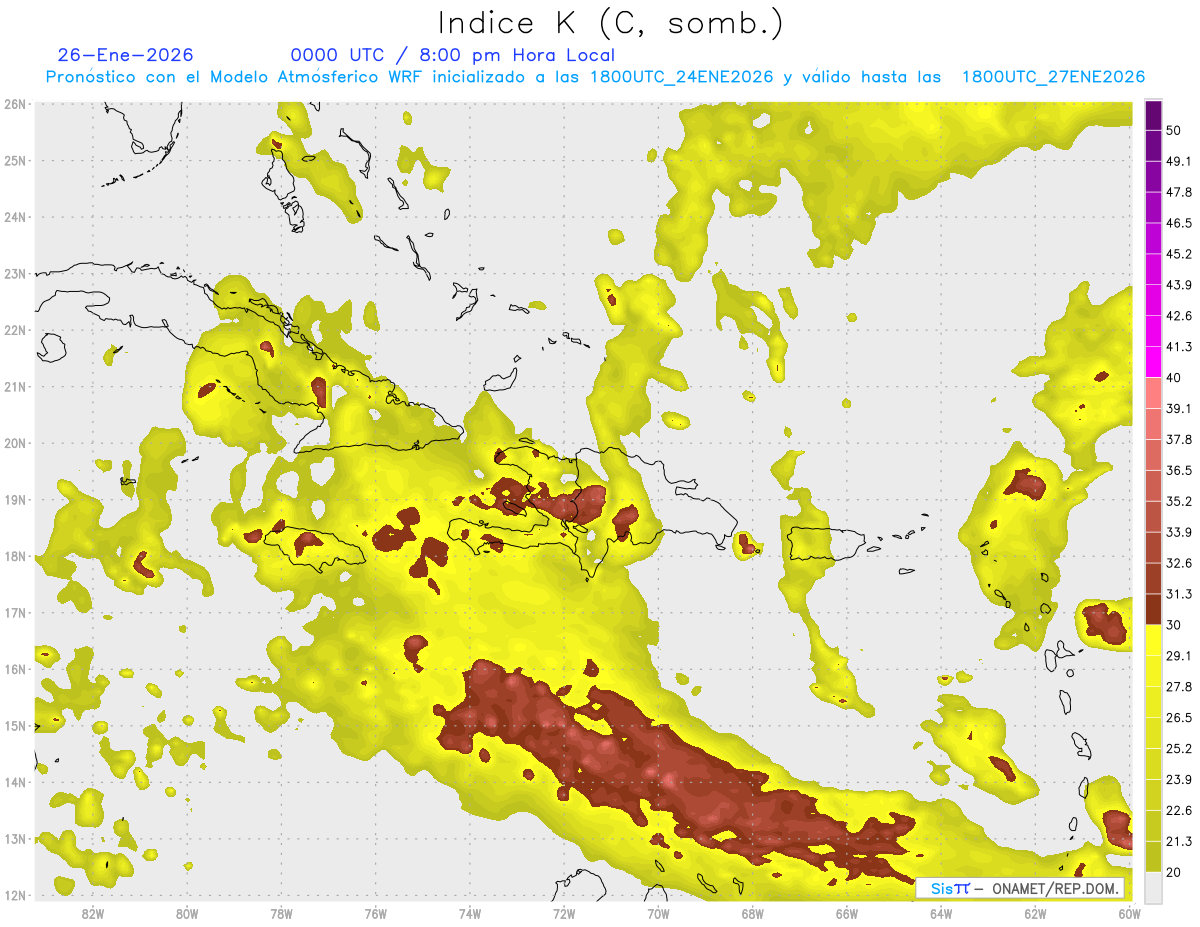Image resolution: width=1200 pixels, height=927 pixels.
Task: Click the colorbar value "47.8"
Action: [1178, 192]
